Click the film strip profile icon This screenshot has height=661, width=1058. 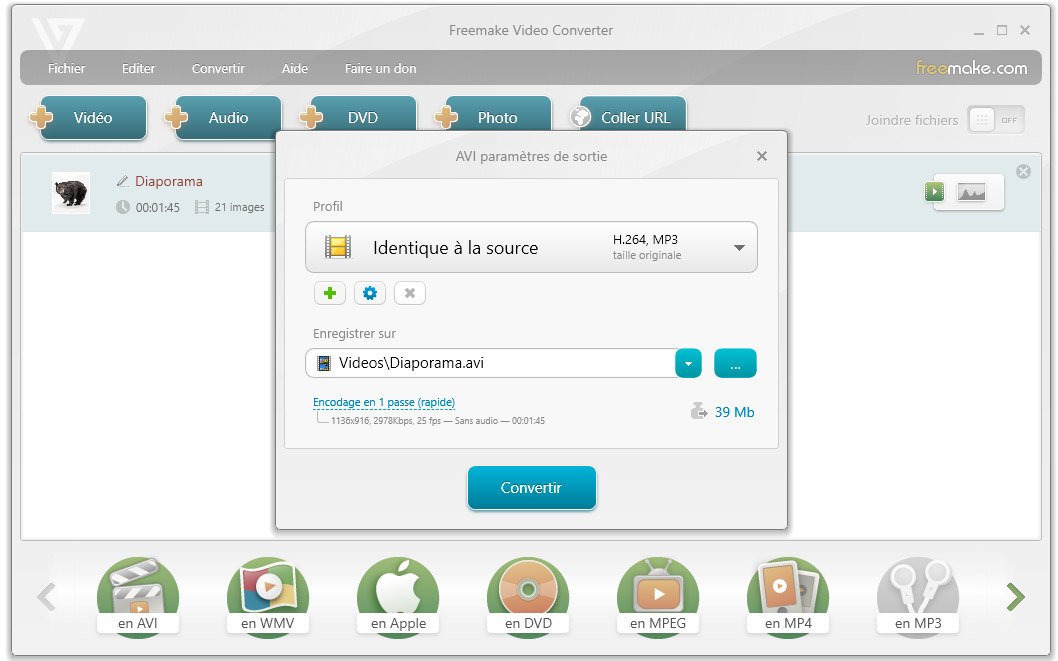[337, 247]
